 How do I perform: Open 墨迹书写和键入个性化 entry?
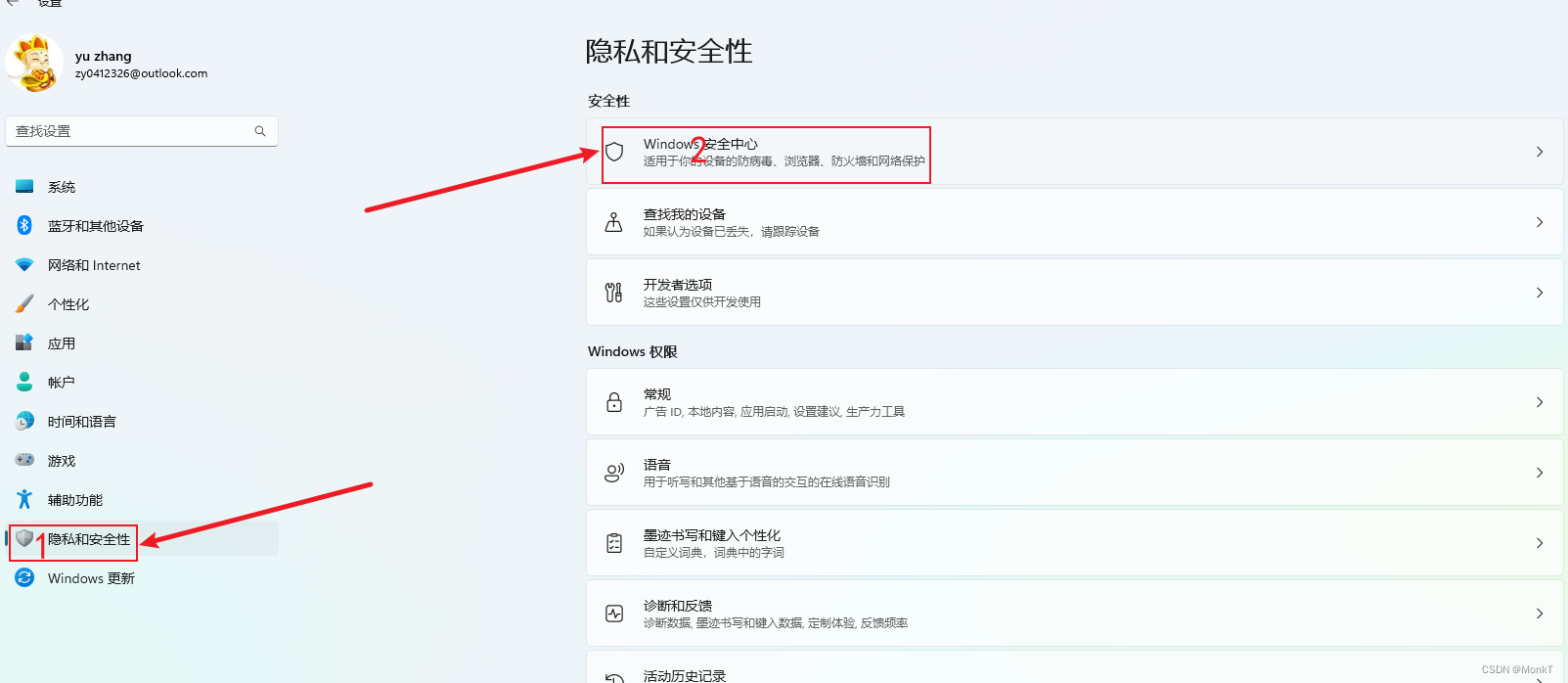tap(1074, 543)
